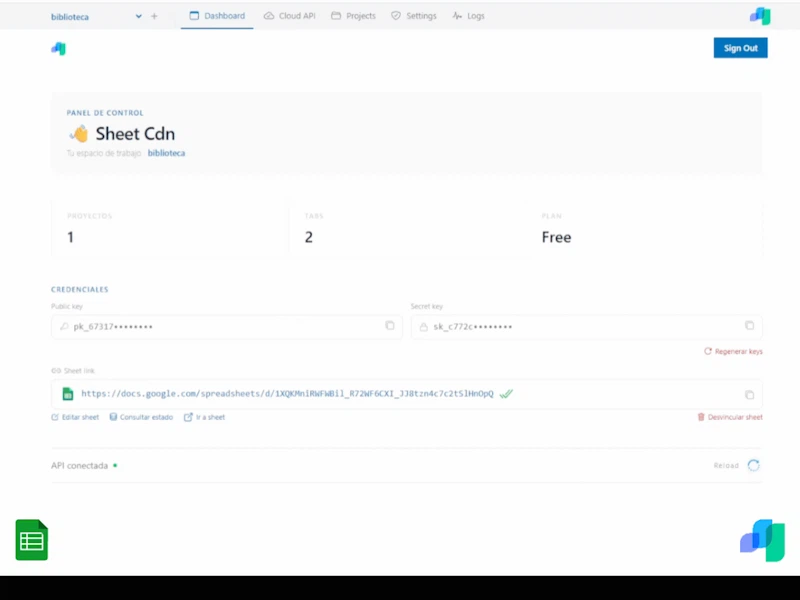Copy the secret key
The height and width of the screenshot is (600, 800).
[749, 326]
